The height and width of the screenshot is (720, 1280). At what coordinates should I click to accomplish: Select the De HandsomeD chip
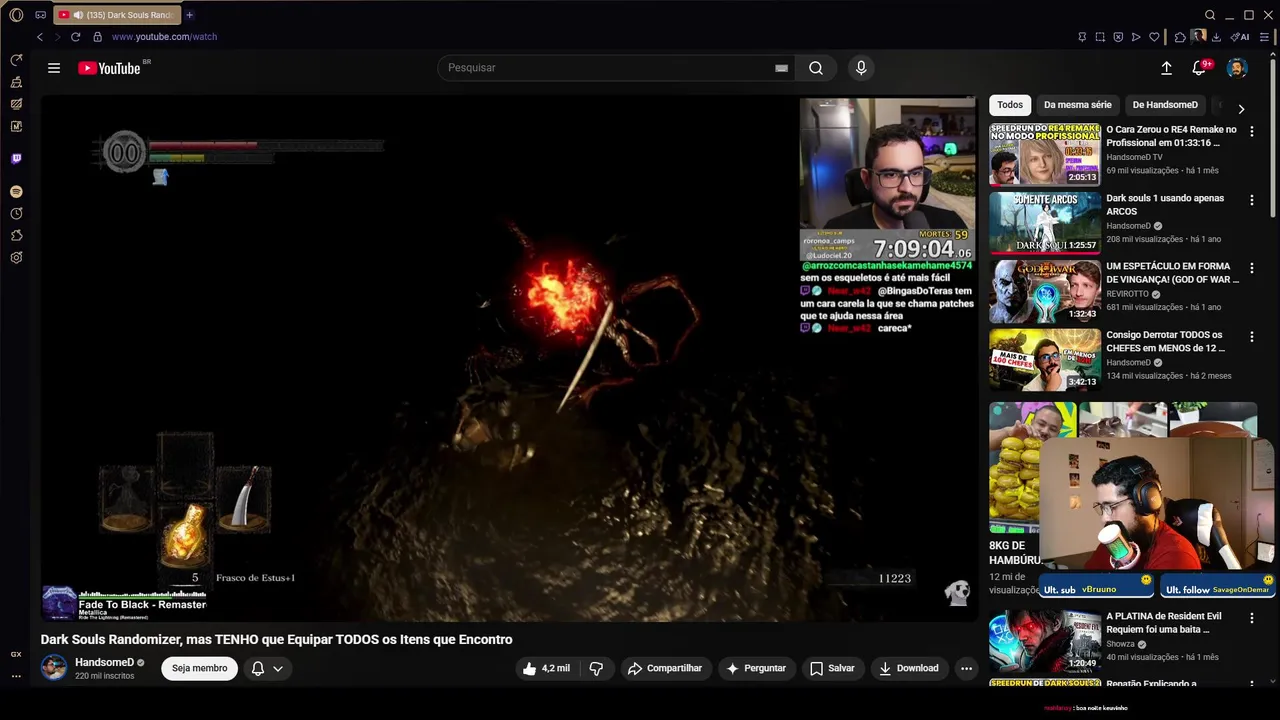[1165, 105]
